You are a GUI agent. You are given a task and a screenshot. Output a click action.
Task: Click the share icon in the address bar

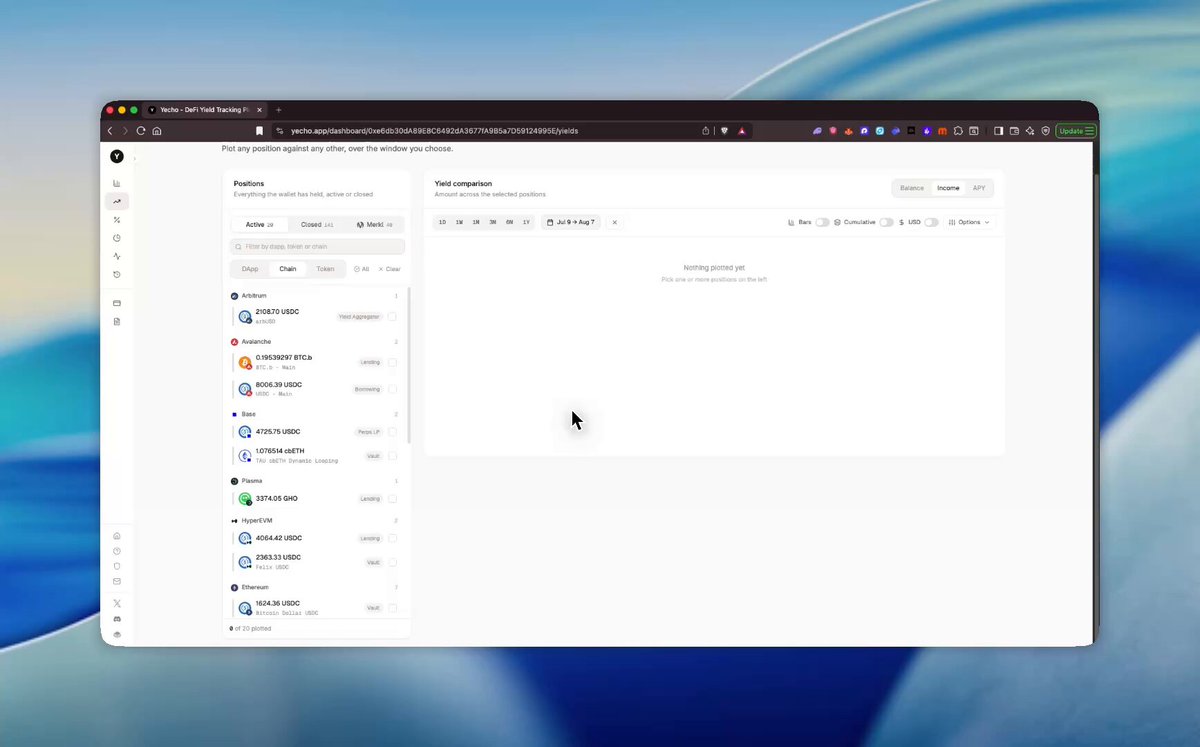coord(706,131)
